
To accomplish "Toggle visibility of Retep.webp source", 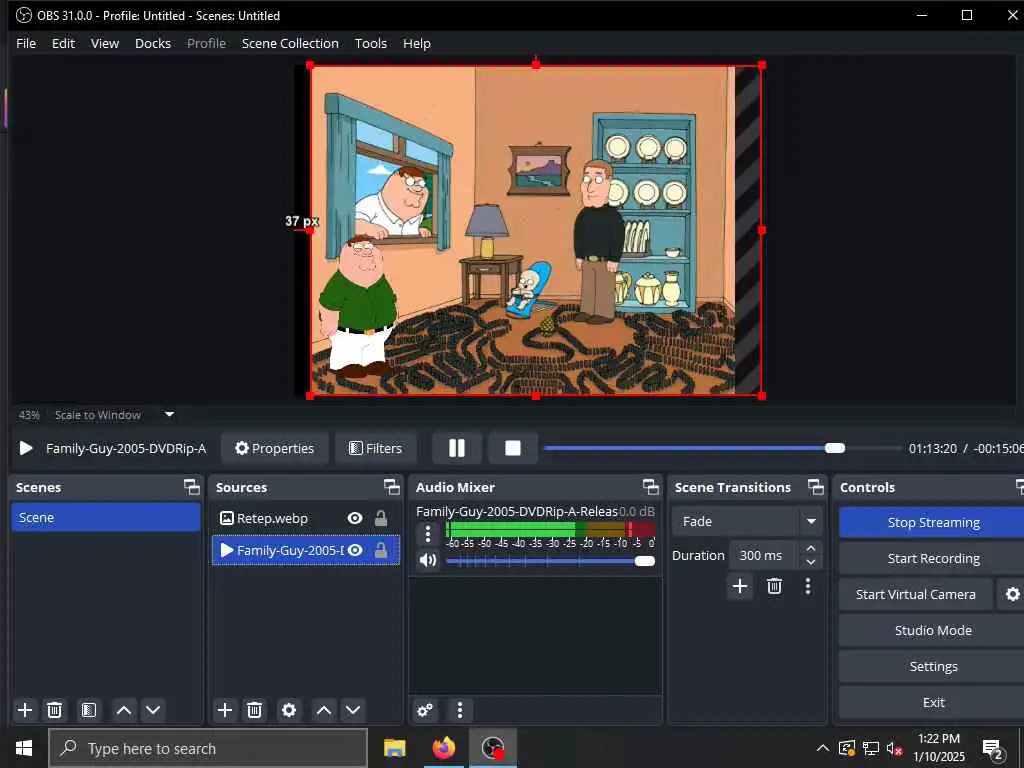I will [x=355, y=518].
